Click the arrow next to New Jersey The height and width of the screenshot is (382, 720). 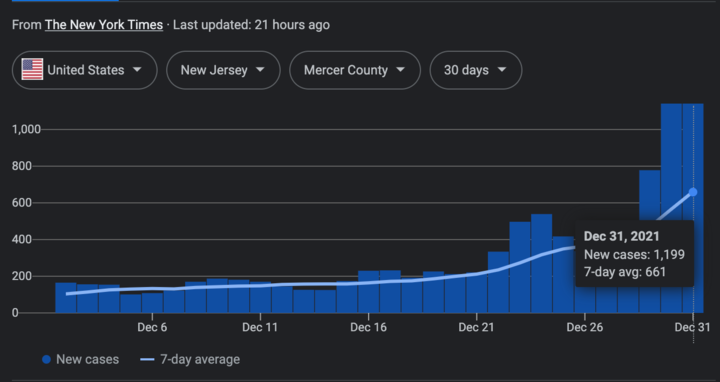pyautogui.click(x=260, y=70)
